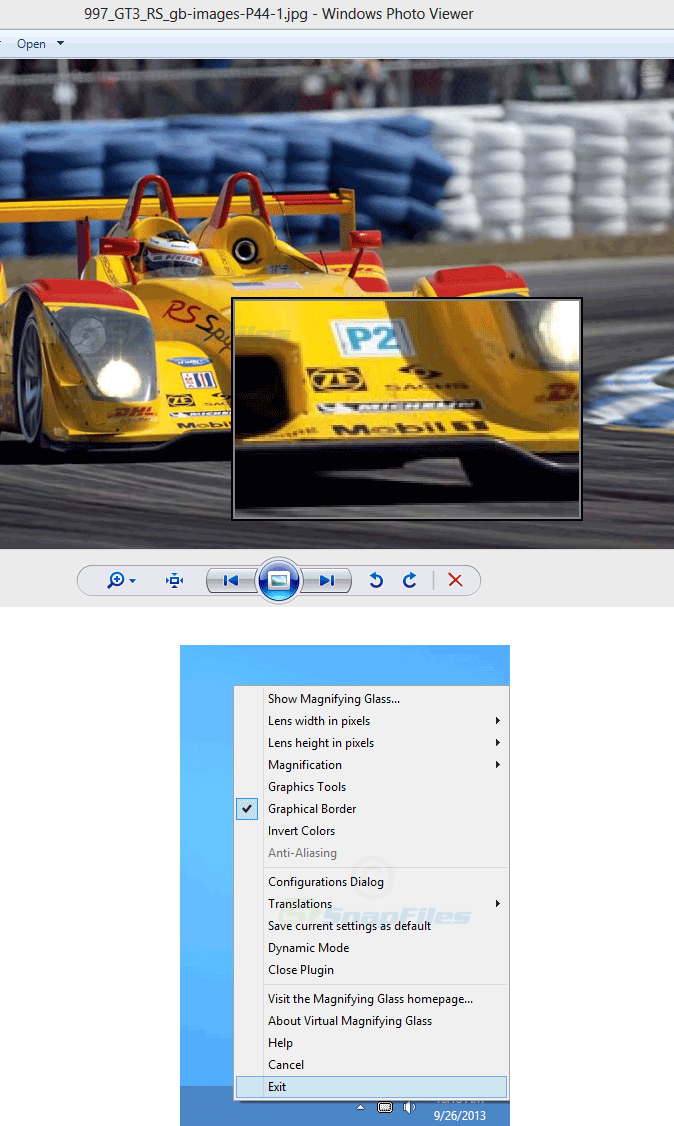Open Magnification submenu

pos(305,765)
